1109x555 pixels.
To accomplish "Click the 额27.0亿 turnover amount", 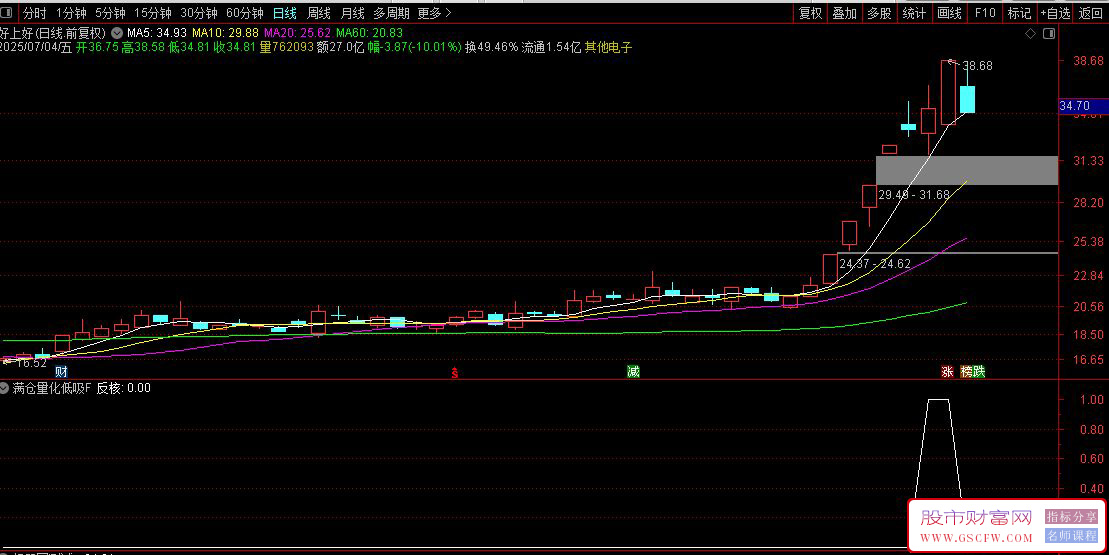I will pos(340,47).
